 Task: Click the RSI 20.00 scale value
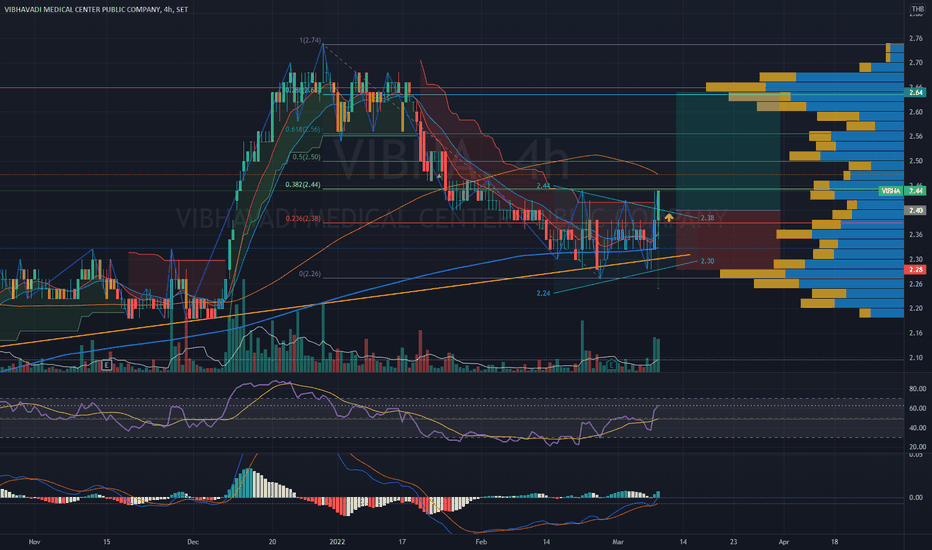click(917, 447)
